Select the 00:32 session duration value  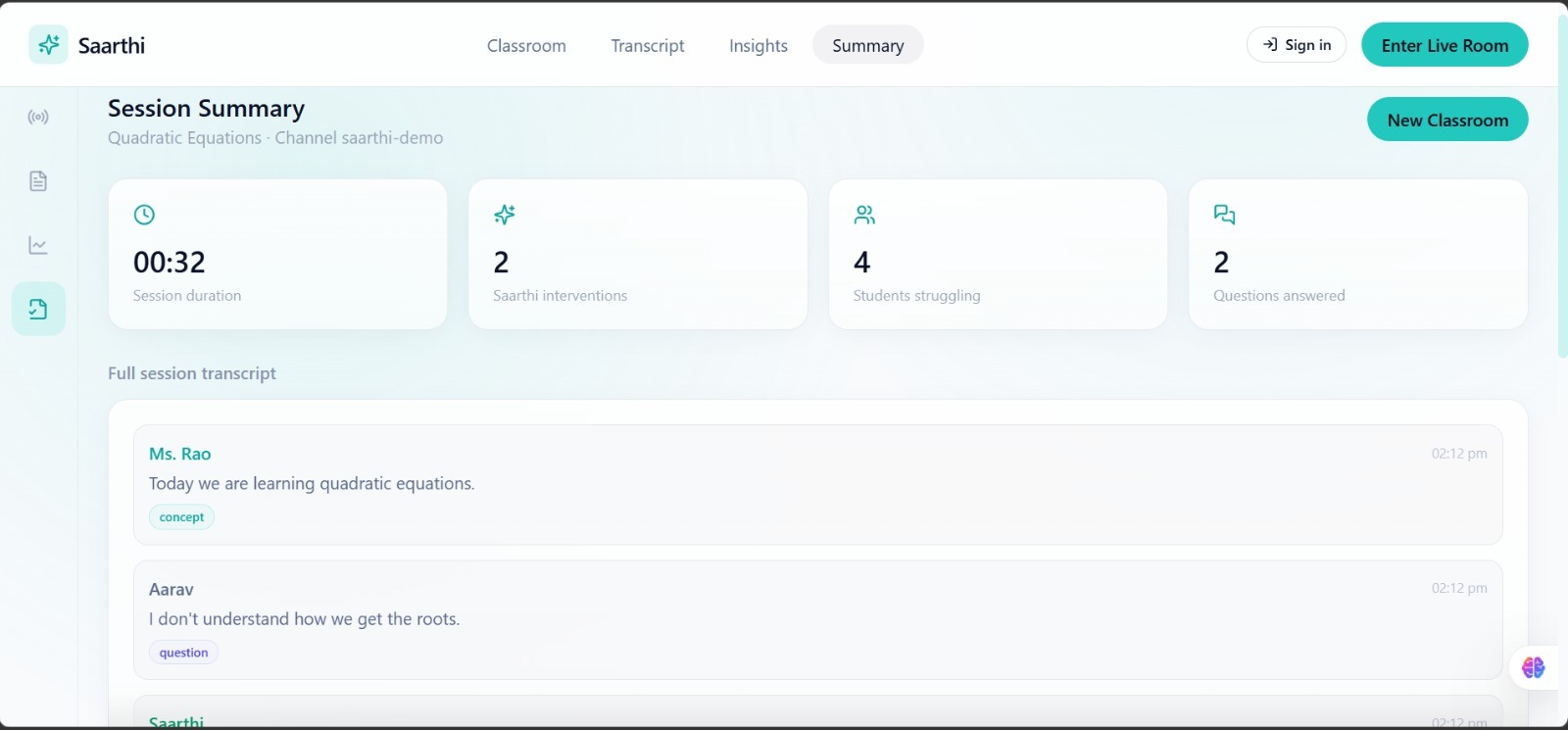[170, 263]
